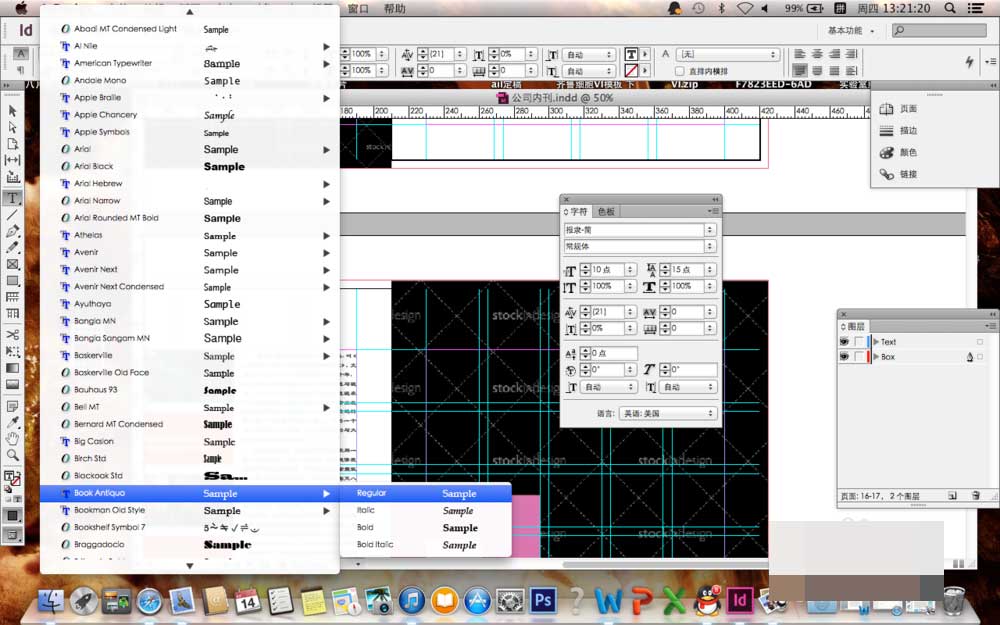Toggle visibility of the Box layer

[x=846, y=357]
